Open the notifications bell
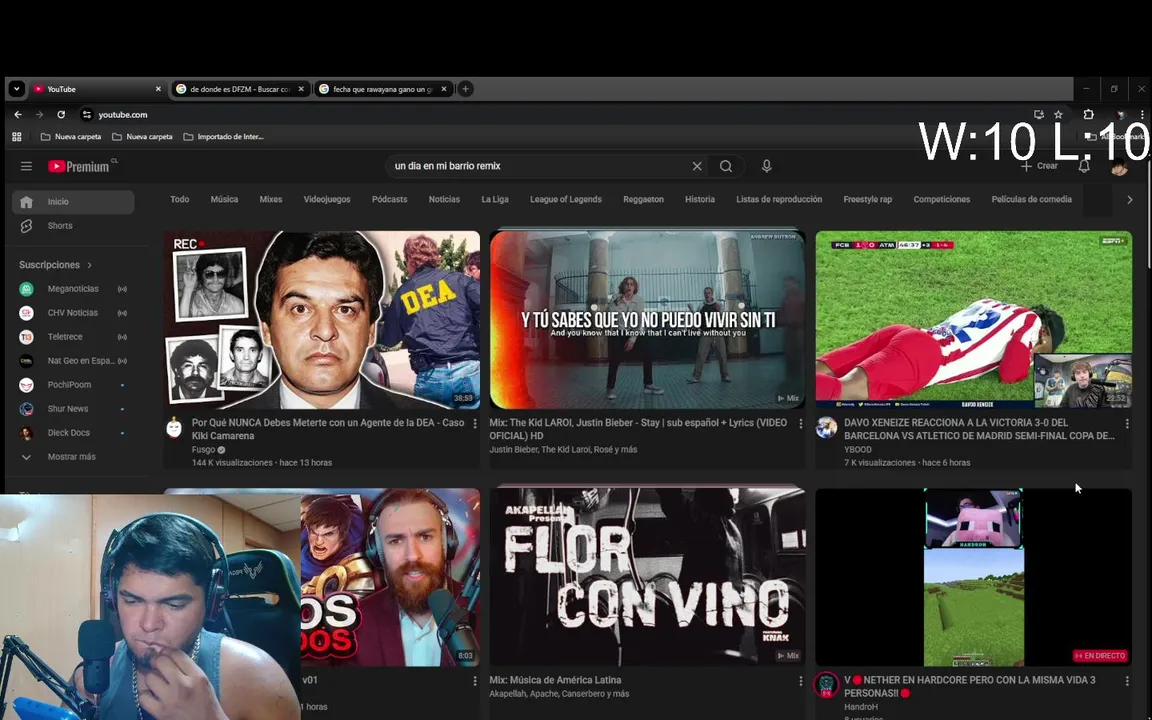 pyautogui.click(x=1084, y=166)
